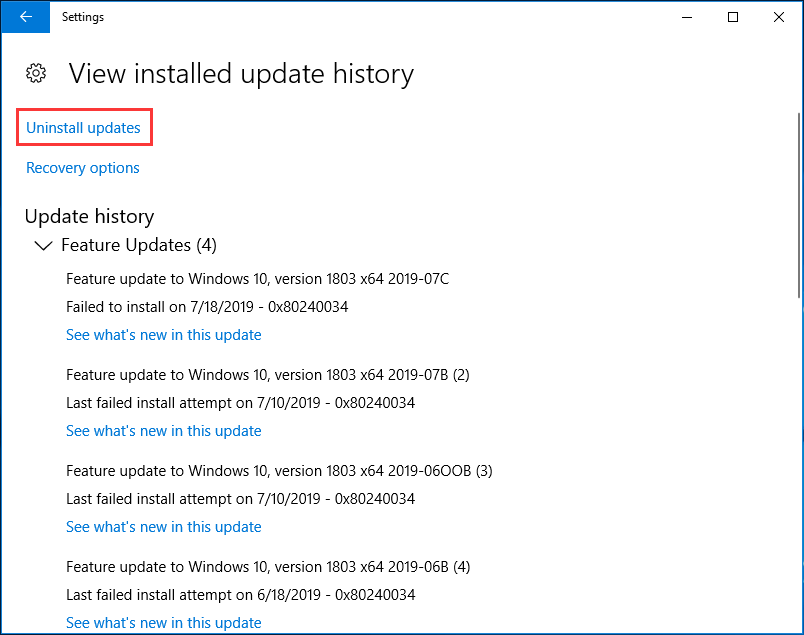Close the Settings window
Viewport: 804px width, 635px height.
pyautogui.click(x=779, y=17)
